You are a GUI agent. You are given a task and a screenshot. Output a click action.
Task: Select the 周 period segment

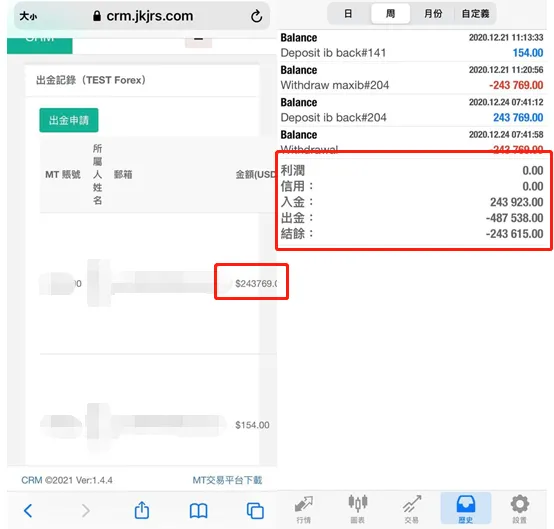(390, 14)
